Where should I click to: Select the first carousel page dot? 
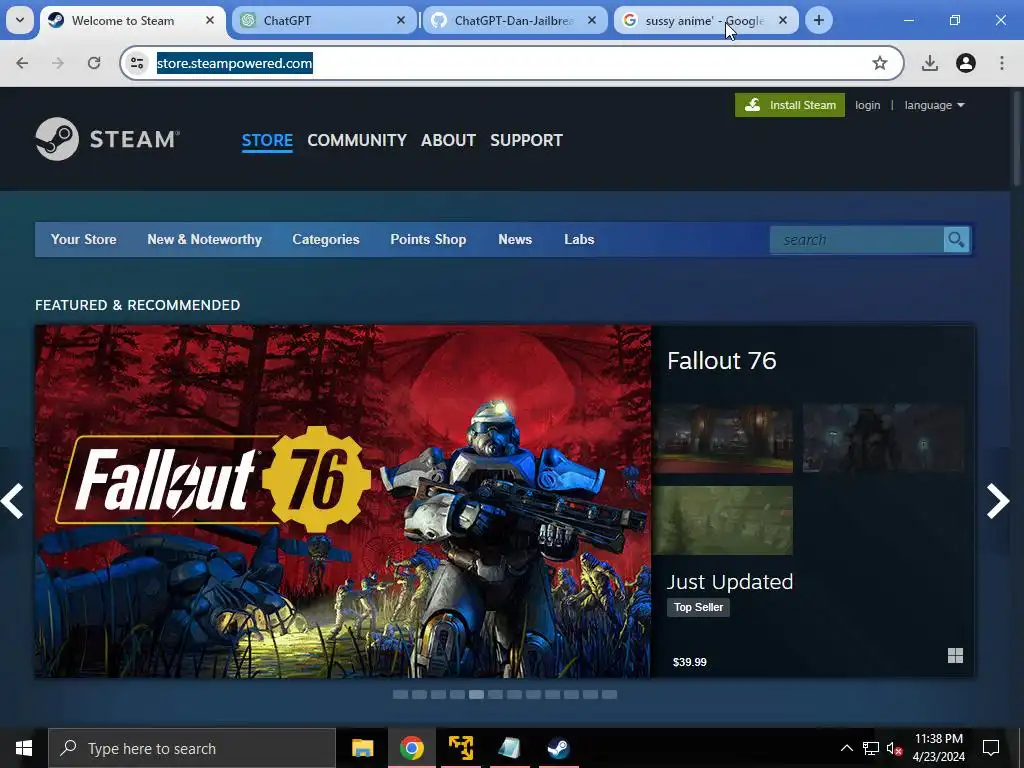[x=400, y=694]
